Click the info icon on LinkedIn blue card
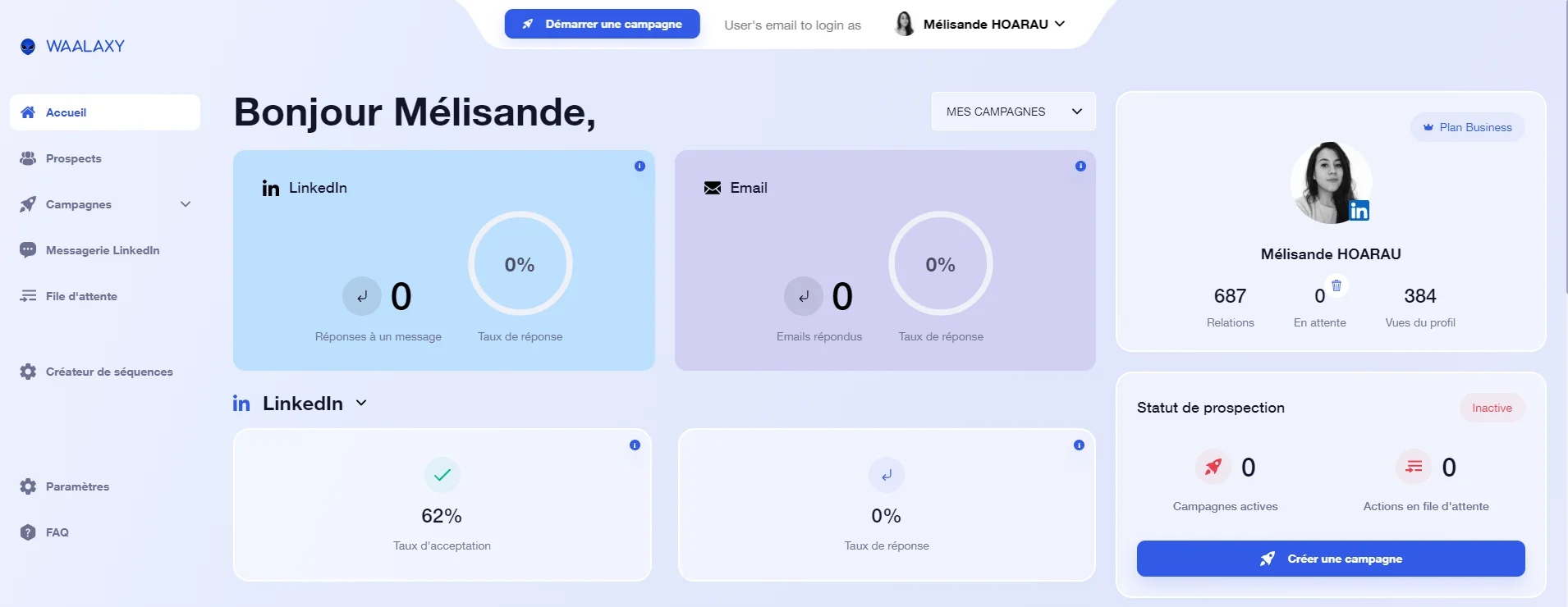The width and height of the screenshot is (1568, 607). (x=640, y=166)
